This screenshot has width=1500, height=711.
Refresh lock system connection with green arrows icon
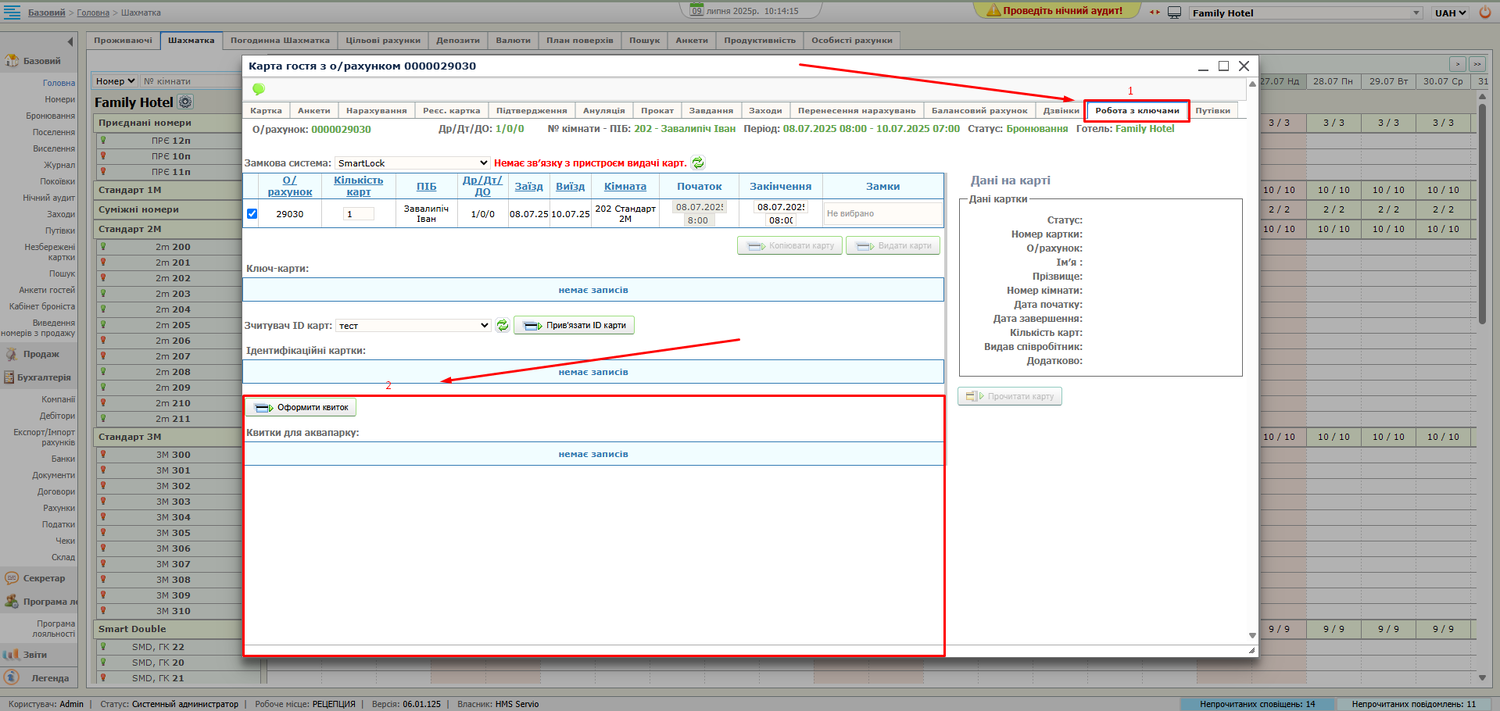(698, 162)
